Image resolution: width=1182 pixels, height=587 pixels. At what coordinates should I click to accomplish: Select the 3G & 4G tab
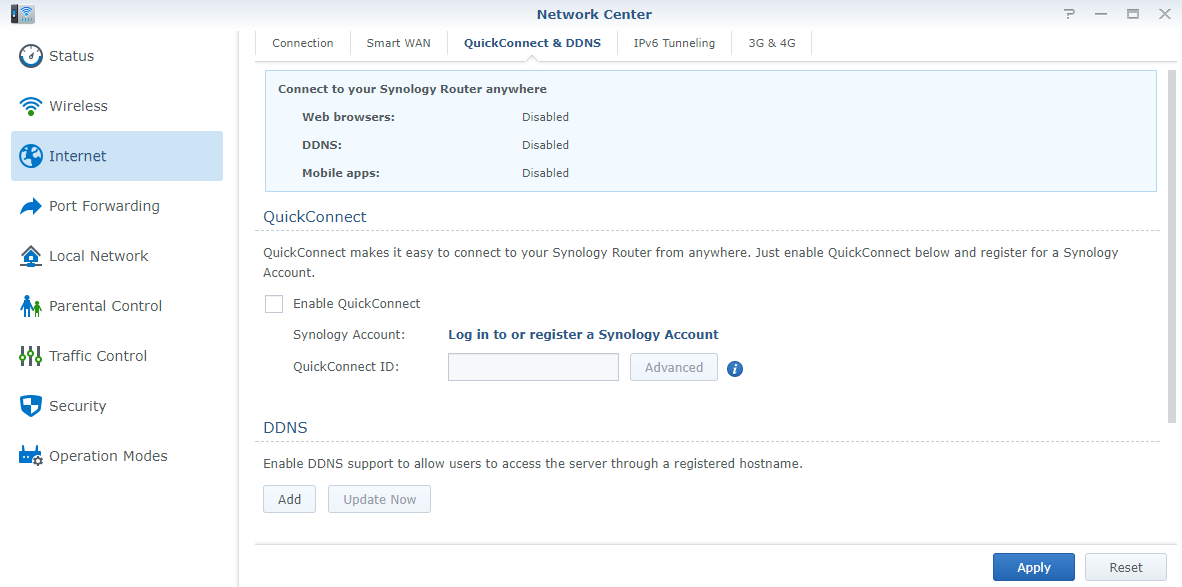pos(772,43)
